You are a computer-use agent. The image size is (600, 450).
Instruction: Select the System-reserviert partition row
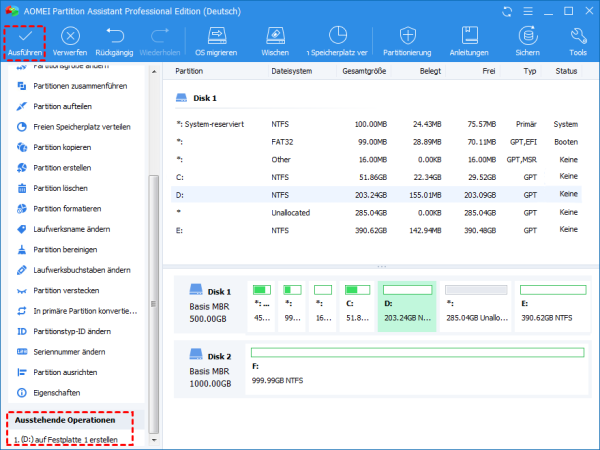377,124
